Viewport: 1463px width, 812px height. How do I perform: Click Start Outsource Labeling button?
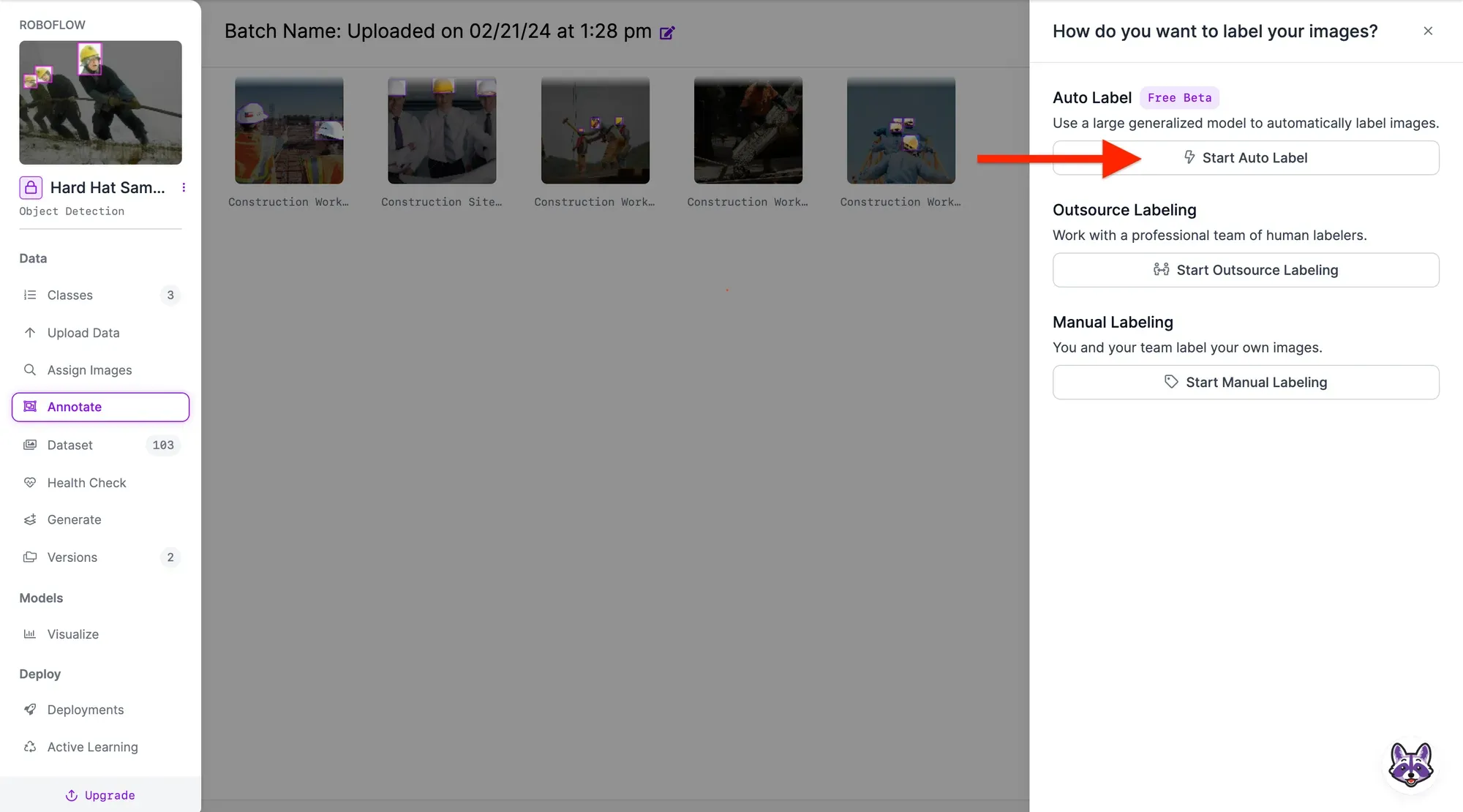(x=1245, y=270)
